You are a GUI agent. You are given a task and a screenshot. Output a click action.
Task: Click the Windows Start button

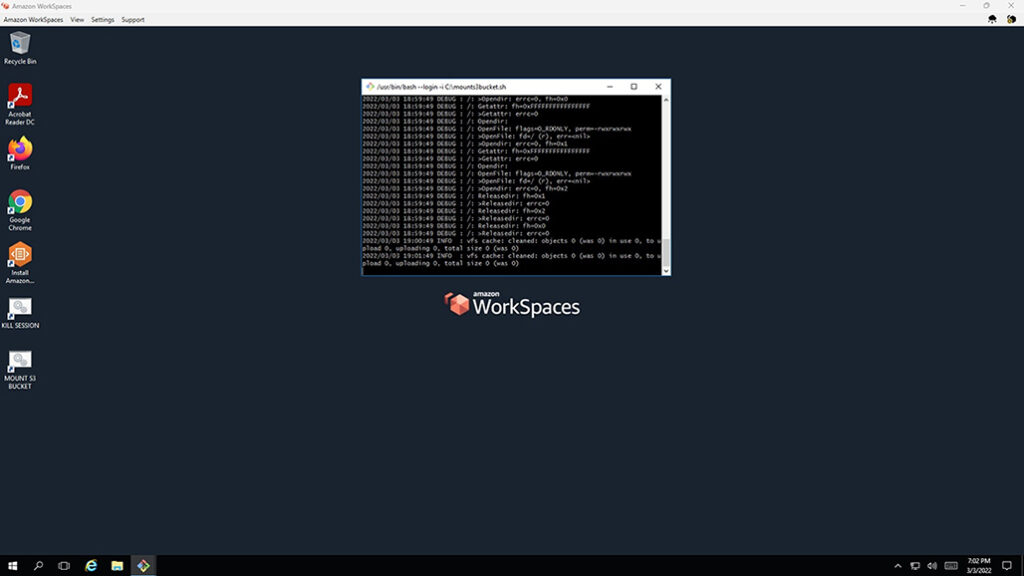click(x=12, y=566)
